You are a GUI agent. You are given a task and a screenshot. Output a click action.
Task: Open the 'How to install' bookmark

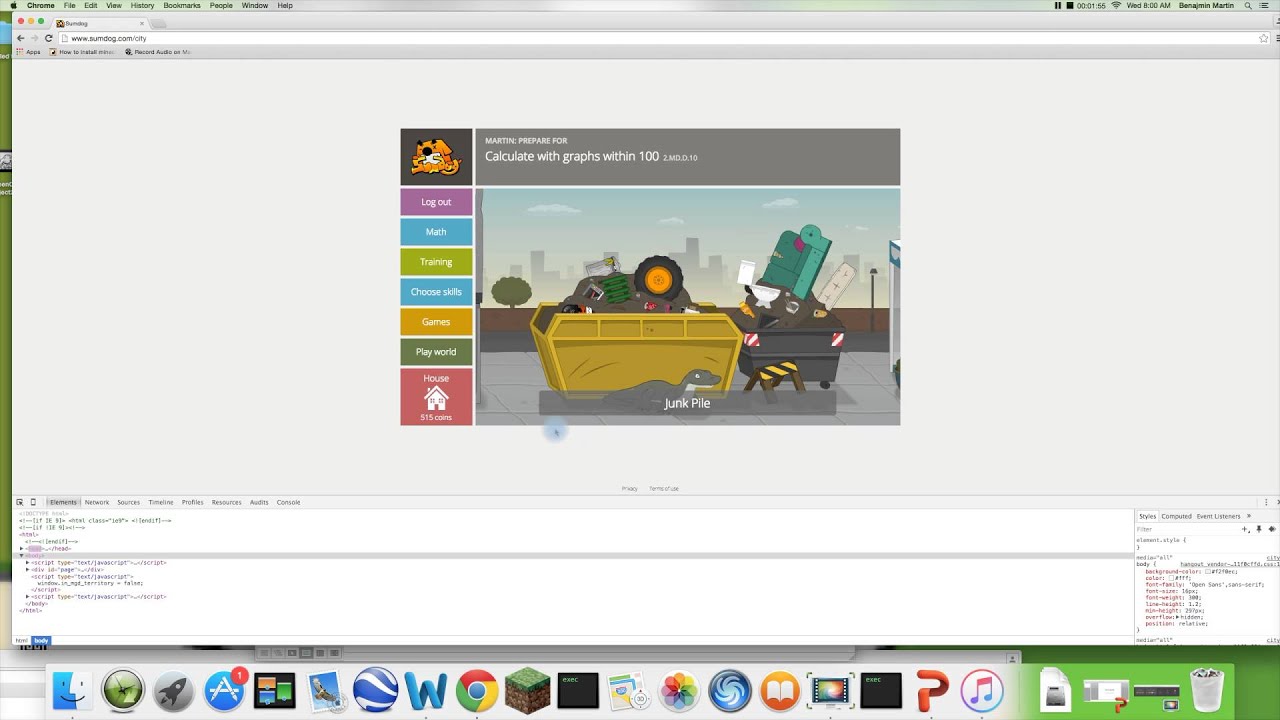[83, 52]
